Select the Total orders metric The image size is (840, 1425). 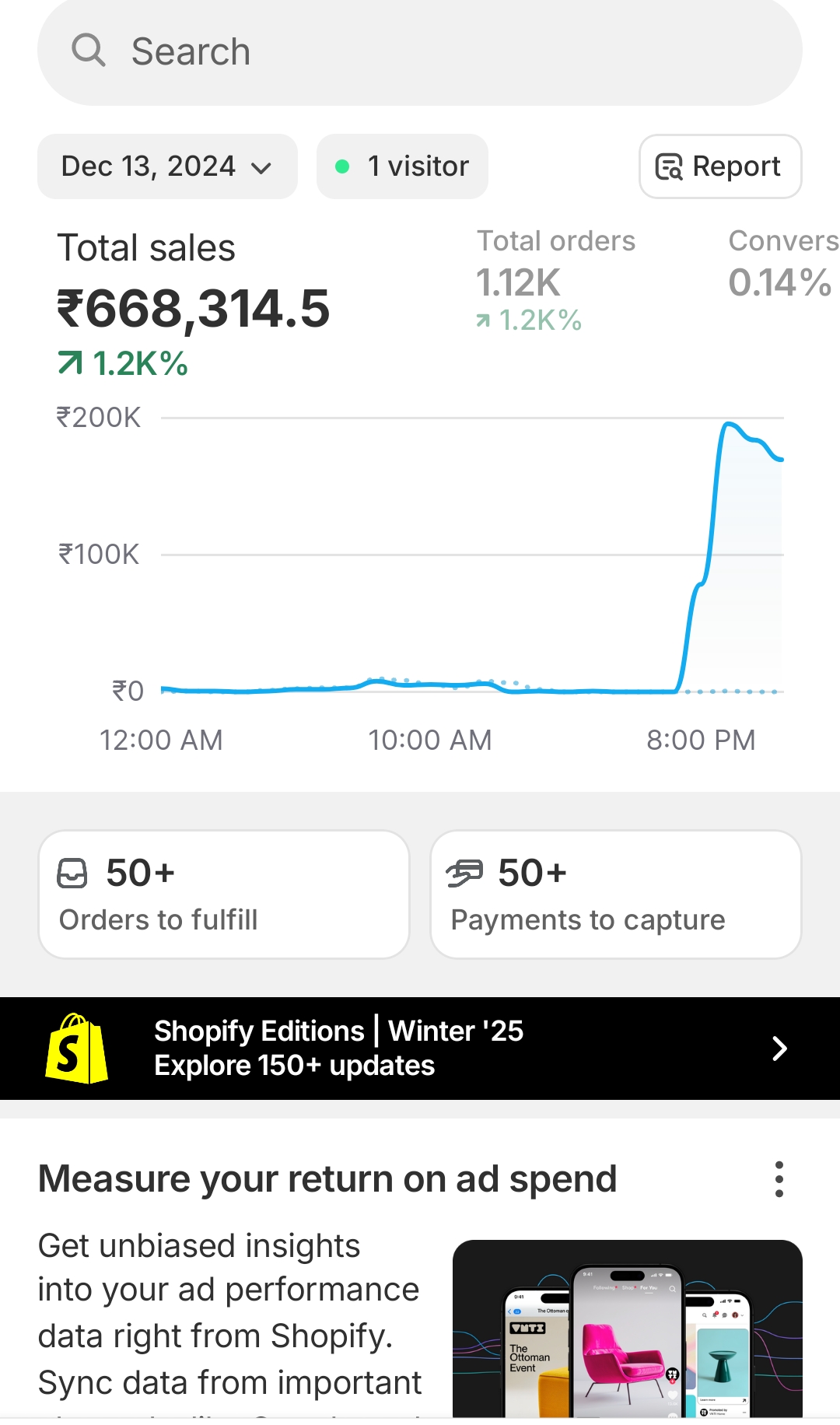pyautogui.click(x=555, y=280)
